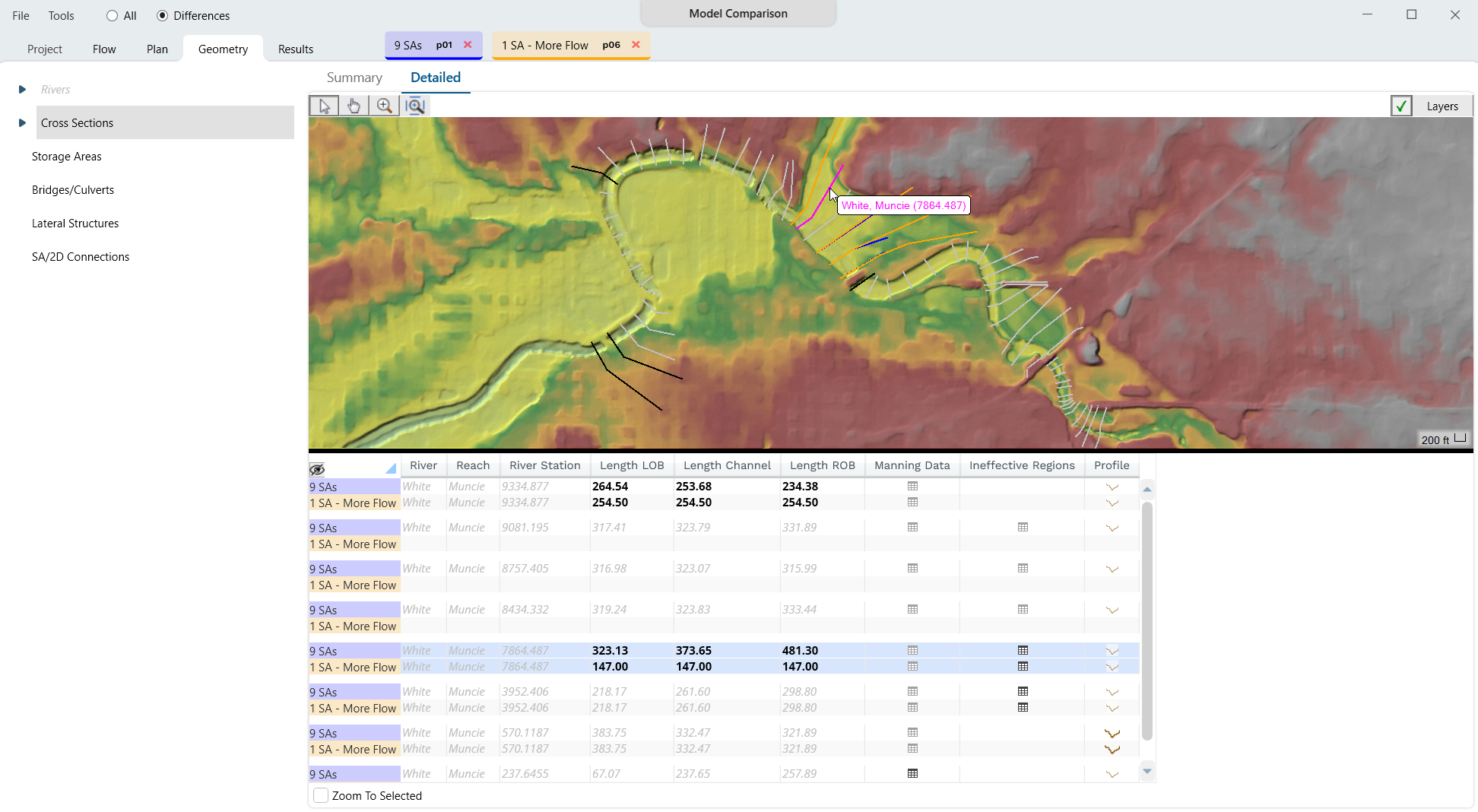Expand the Cross Sections tree arrow

22,123
